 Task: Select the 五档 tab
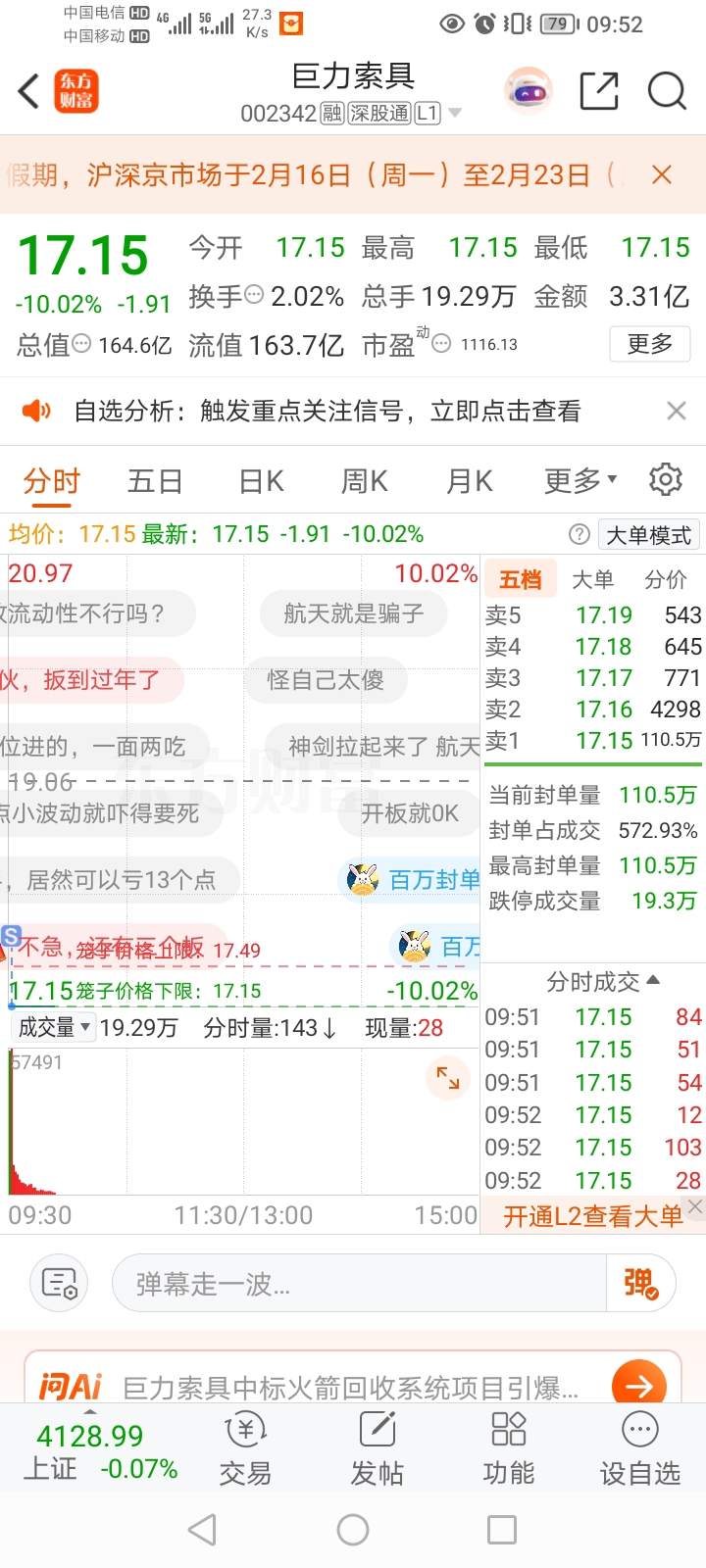tap(520, 579)
